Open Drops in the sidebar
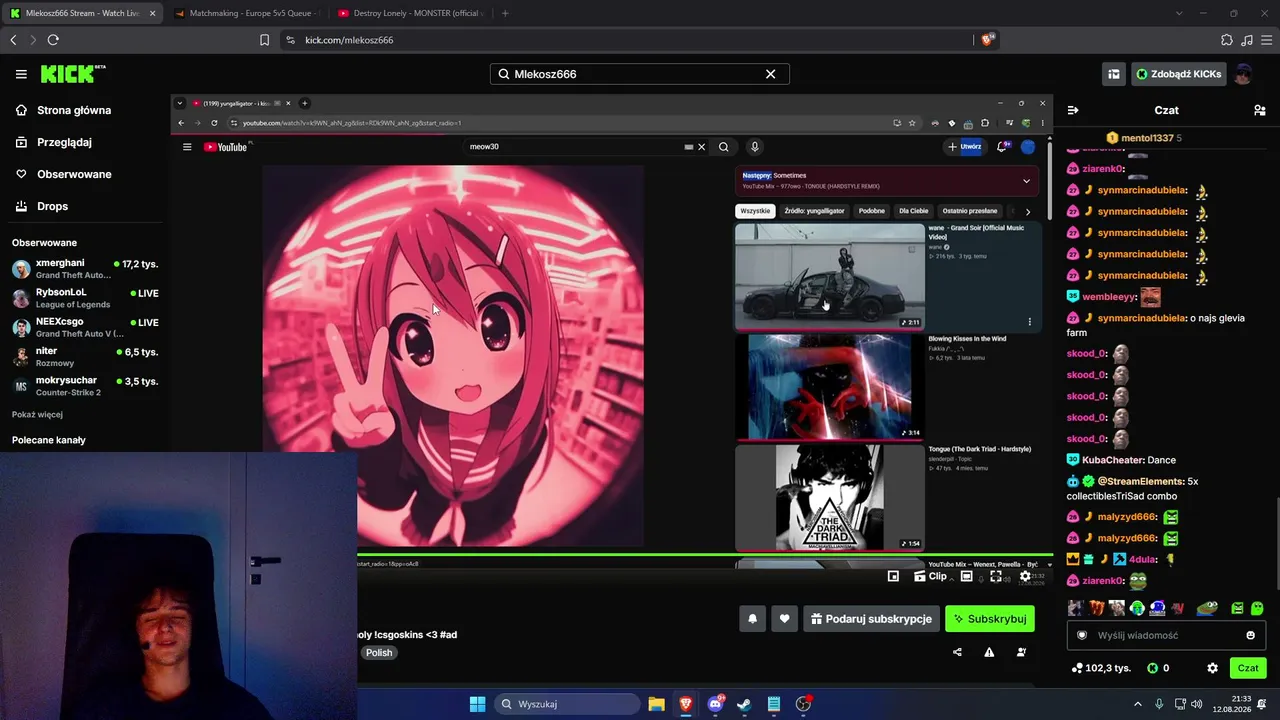The image size is (1280, 720). tap(42, 206)
